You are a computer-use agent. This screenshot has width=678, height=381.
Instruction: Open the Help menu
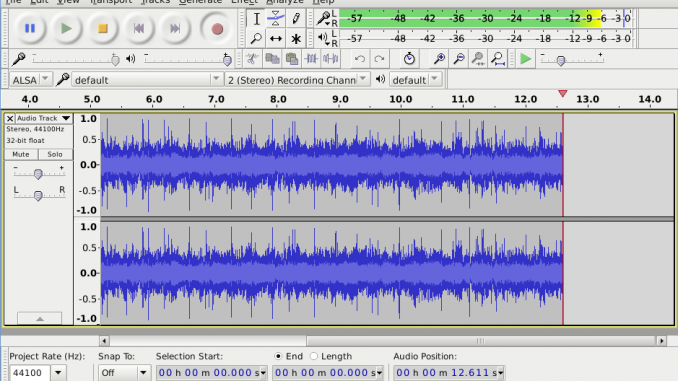[x=323, y=2]
